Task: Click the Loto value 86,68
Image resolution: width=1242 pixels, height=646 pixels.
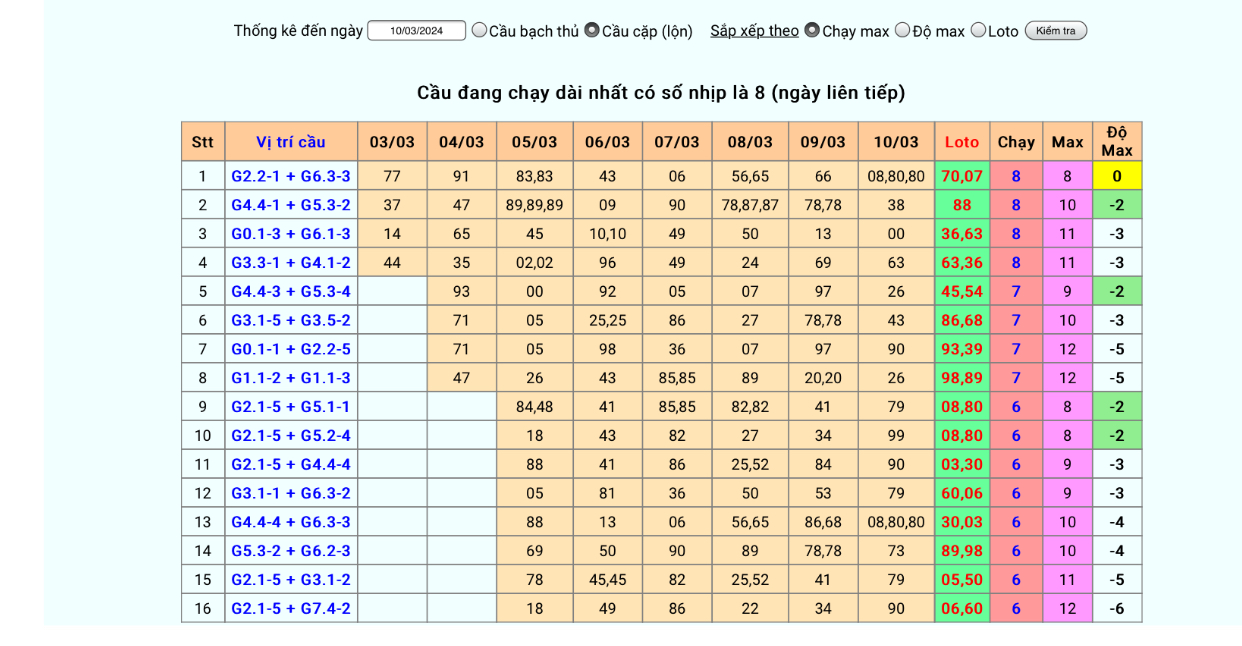Action: pos(962,321)
